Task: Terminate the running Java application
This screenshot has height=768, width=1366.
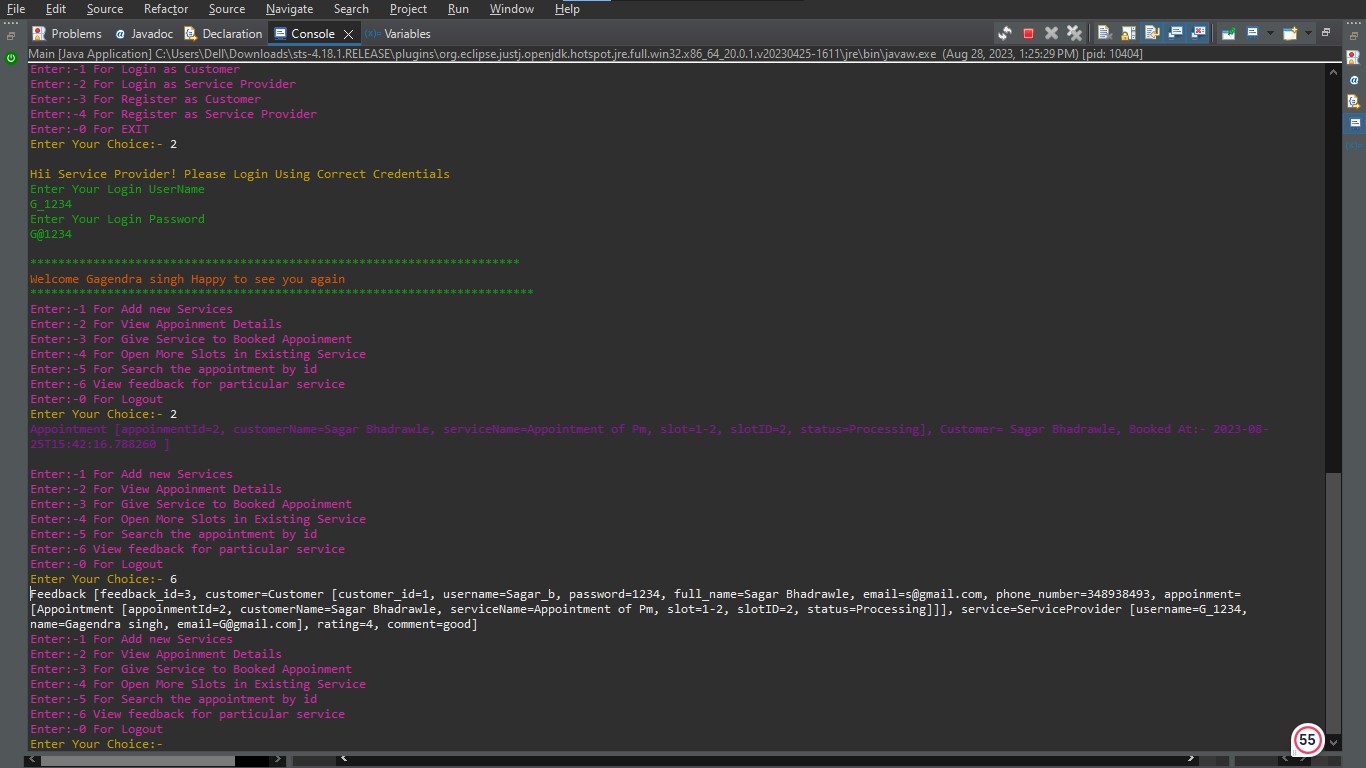Action: coord(1028,33)
